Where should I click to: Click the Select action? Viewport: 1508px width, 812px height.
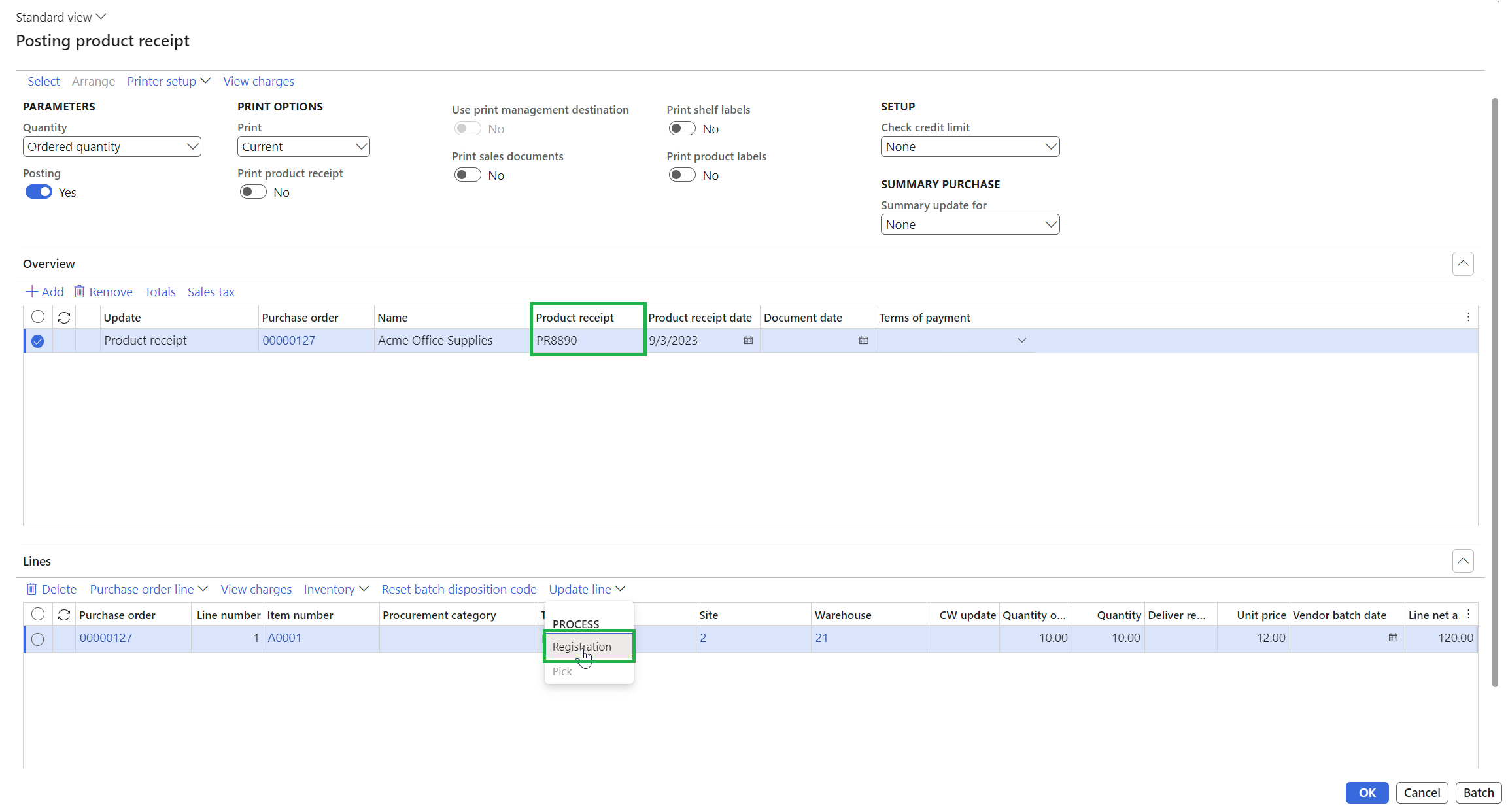pos(43,81)
